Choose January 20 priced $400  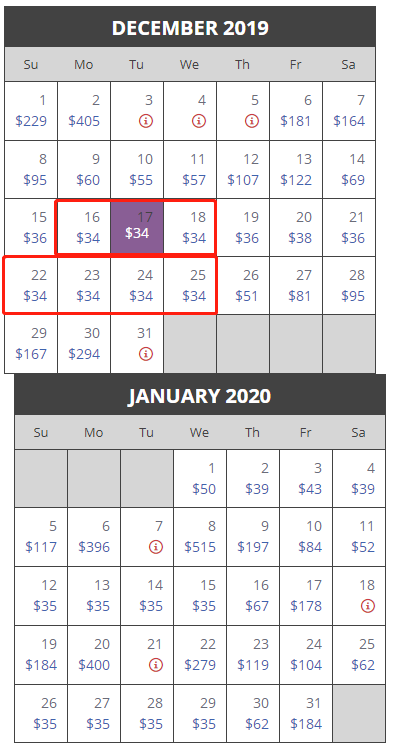[x=94, y=655]
